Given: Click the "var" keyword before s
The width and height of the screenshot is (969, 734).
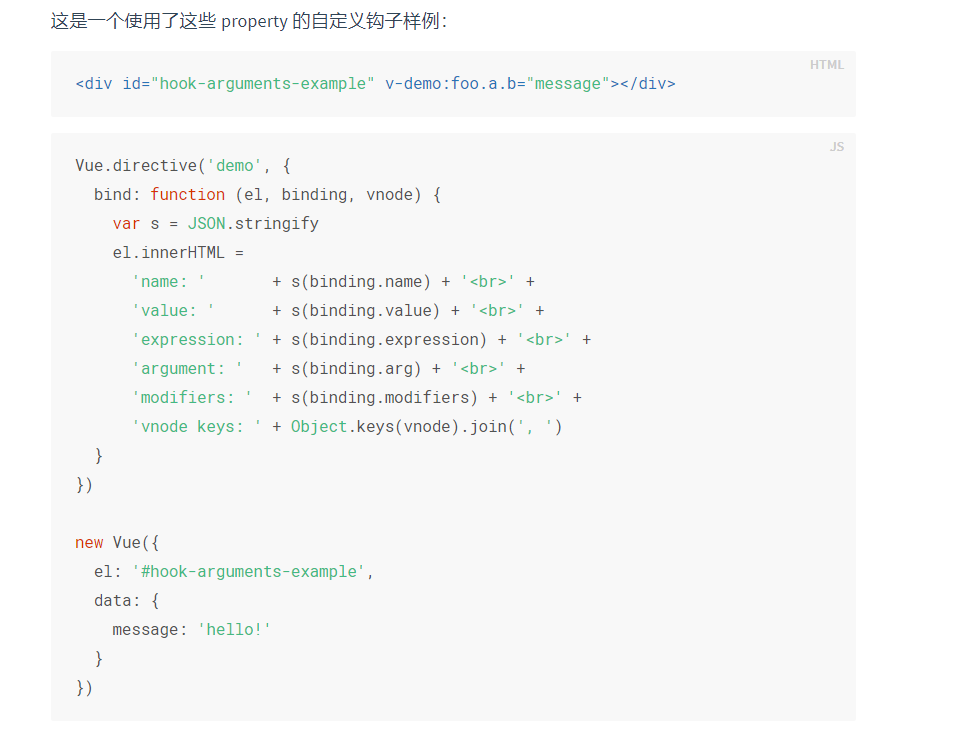Looking at the screenshot, I should point(126,224).
